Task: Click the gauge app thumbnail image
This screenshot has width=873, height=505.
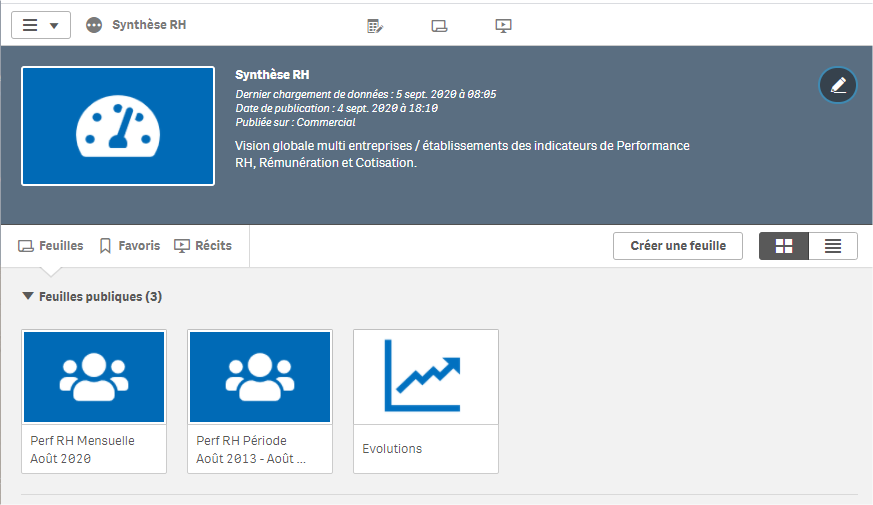Action: tap(118, 126)
